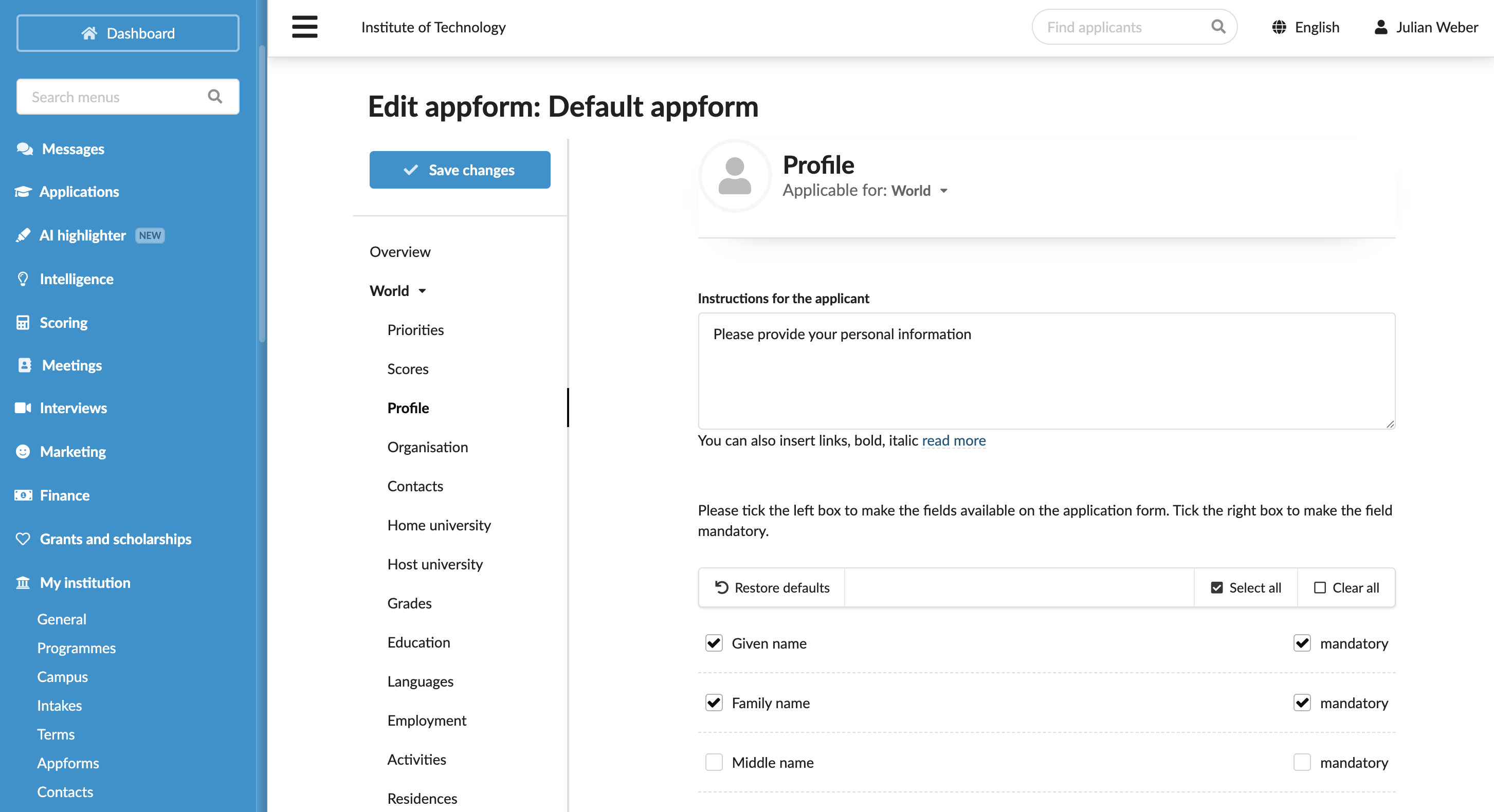Untick the Given name availability checkbox
The image size is (1494, 812).
[x=714, y=643]
